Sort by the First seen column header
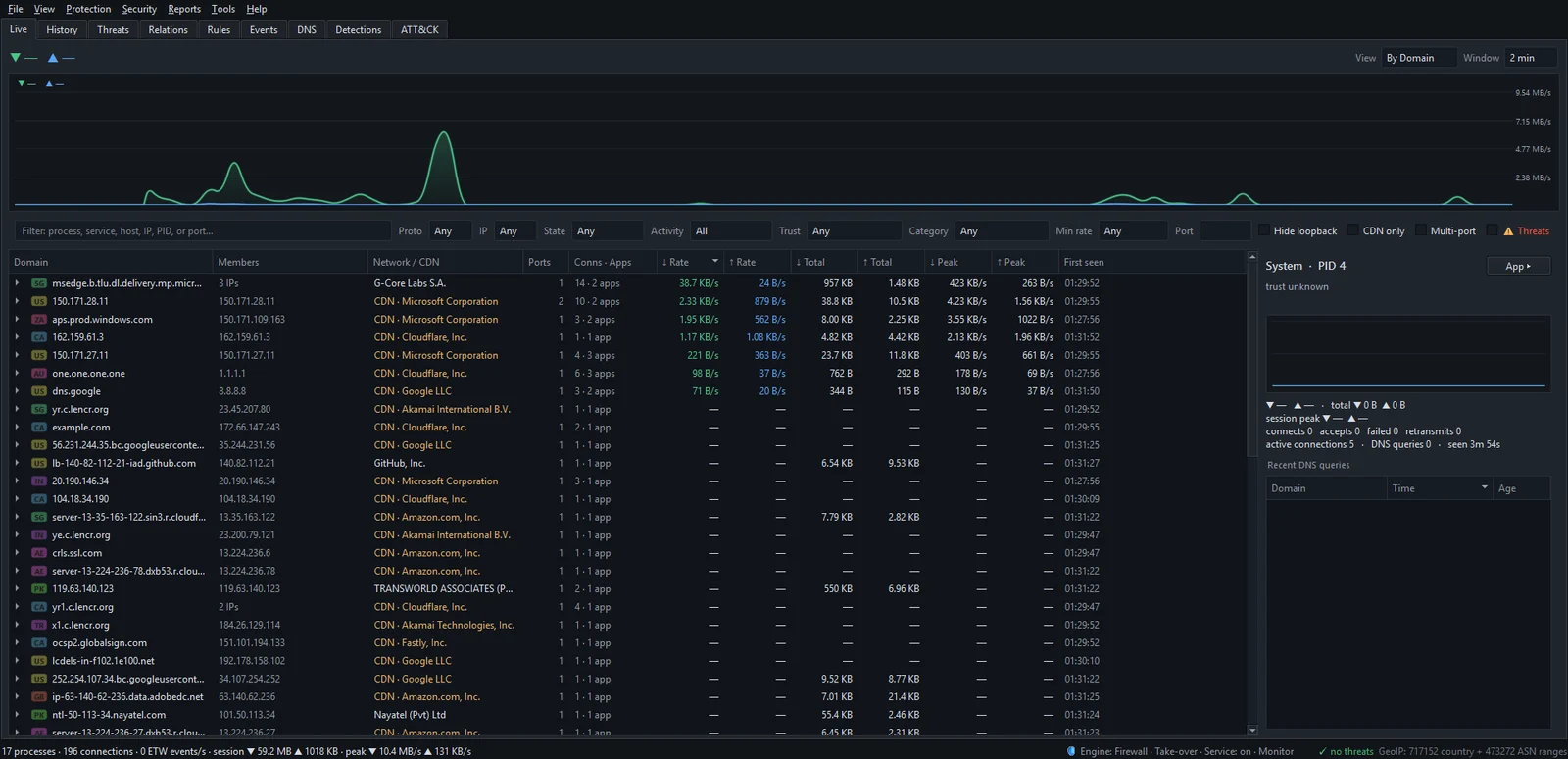Viewport: 1568px width, 759px height. click(x=1151, y=262)
